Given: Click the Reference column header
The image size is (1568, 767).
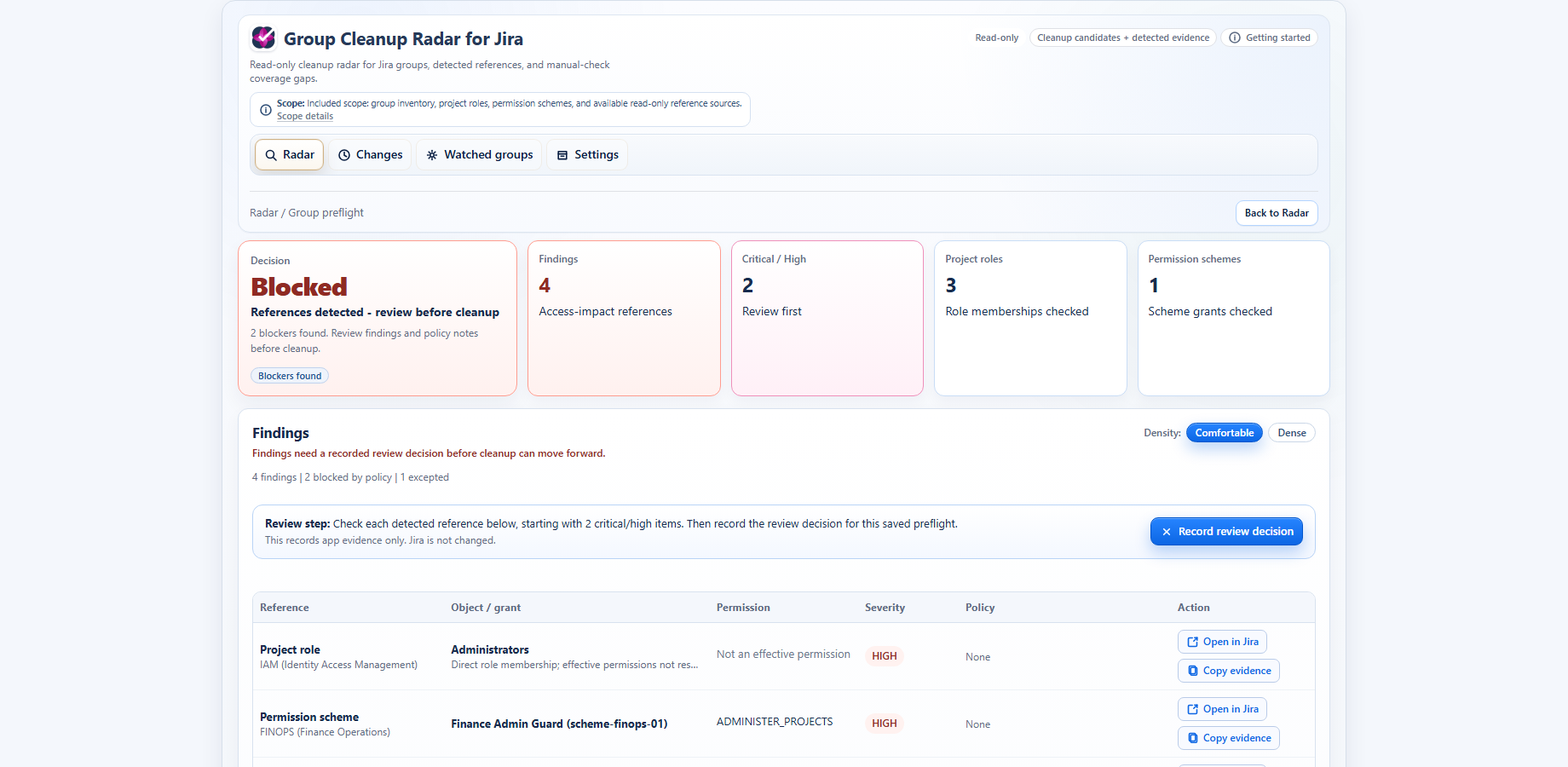Looking at the screenshot, I should [285, 608].
